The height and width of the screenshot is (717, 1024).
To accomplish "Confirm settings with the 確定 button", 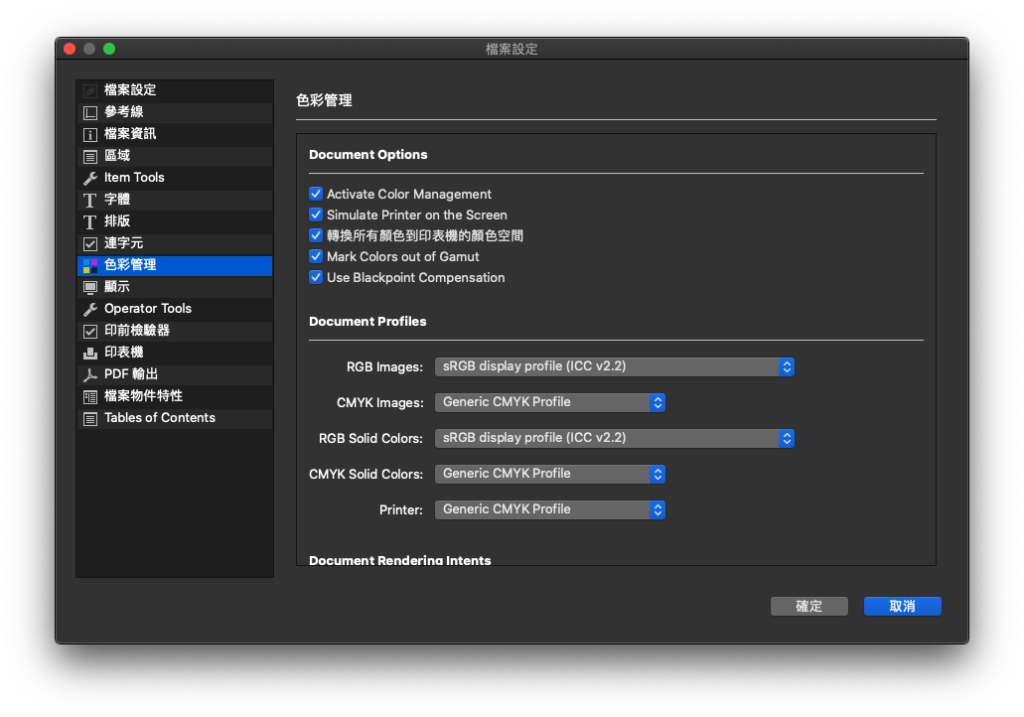I will pyautogui.click(x=809, y=606).
